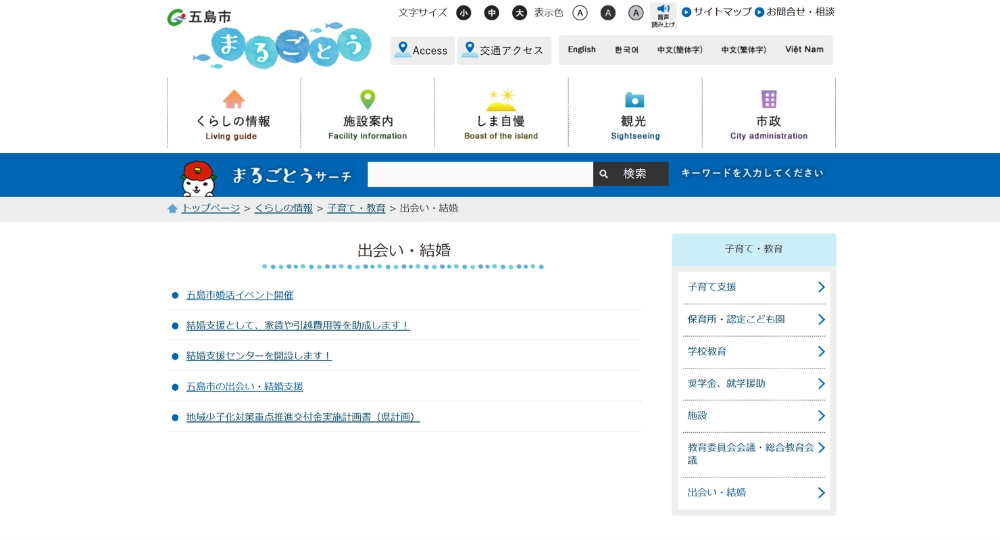Open the しま自慢 Boast of the island menu
1000x540 pixels.
501,113
